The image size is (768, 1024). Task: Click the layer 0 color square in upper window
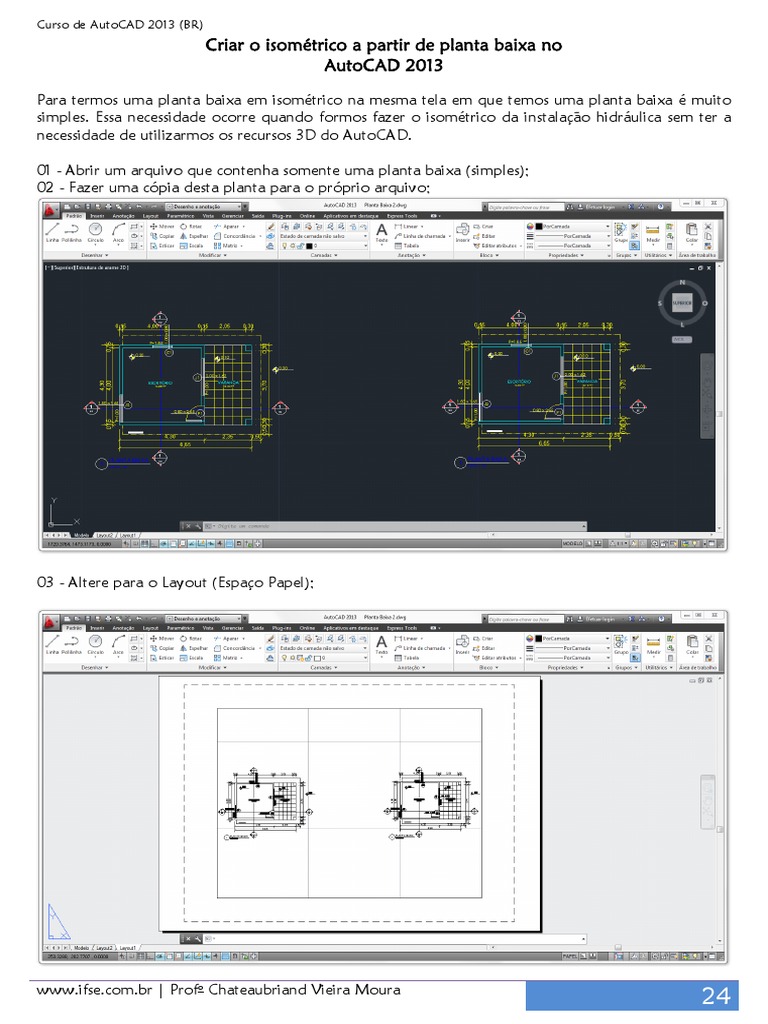tap(310, 246)
